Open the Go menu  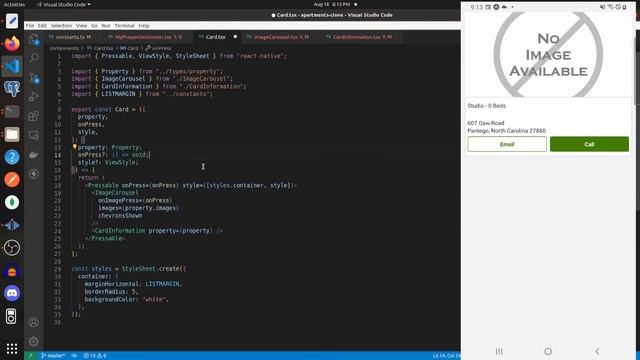tap(94, 25)
